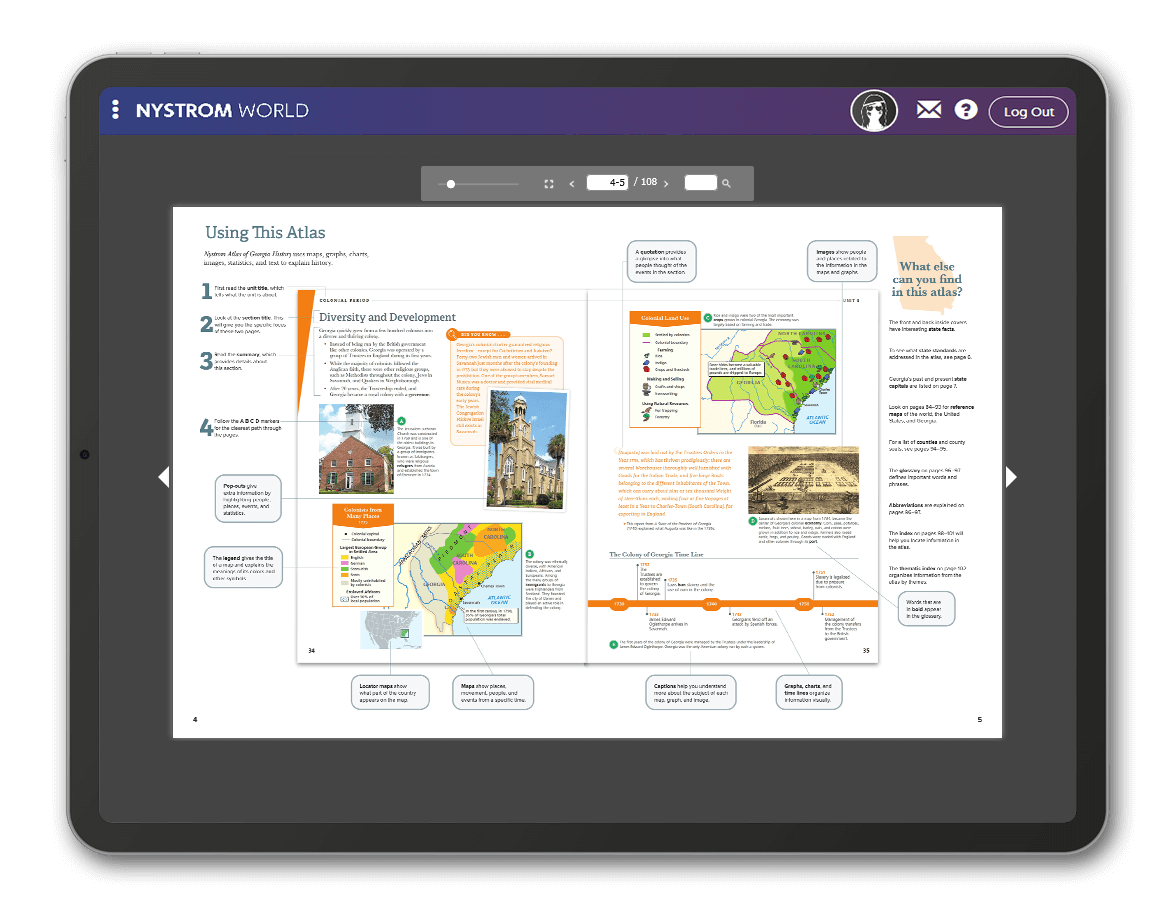Turn to the previous spread with the left arrow

[x=164, y=476]
